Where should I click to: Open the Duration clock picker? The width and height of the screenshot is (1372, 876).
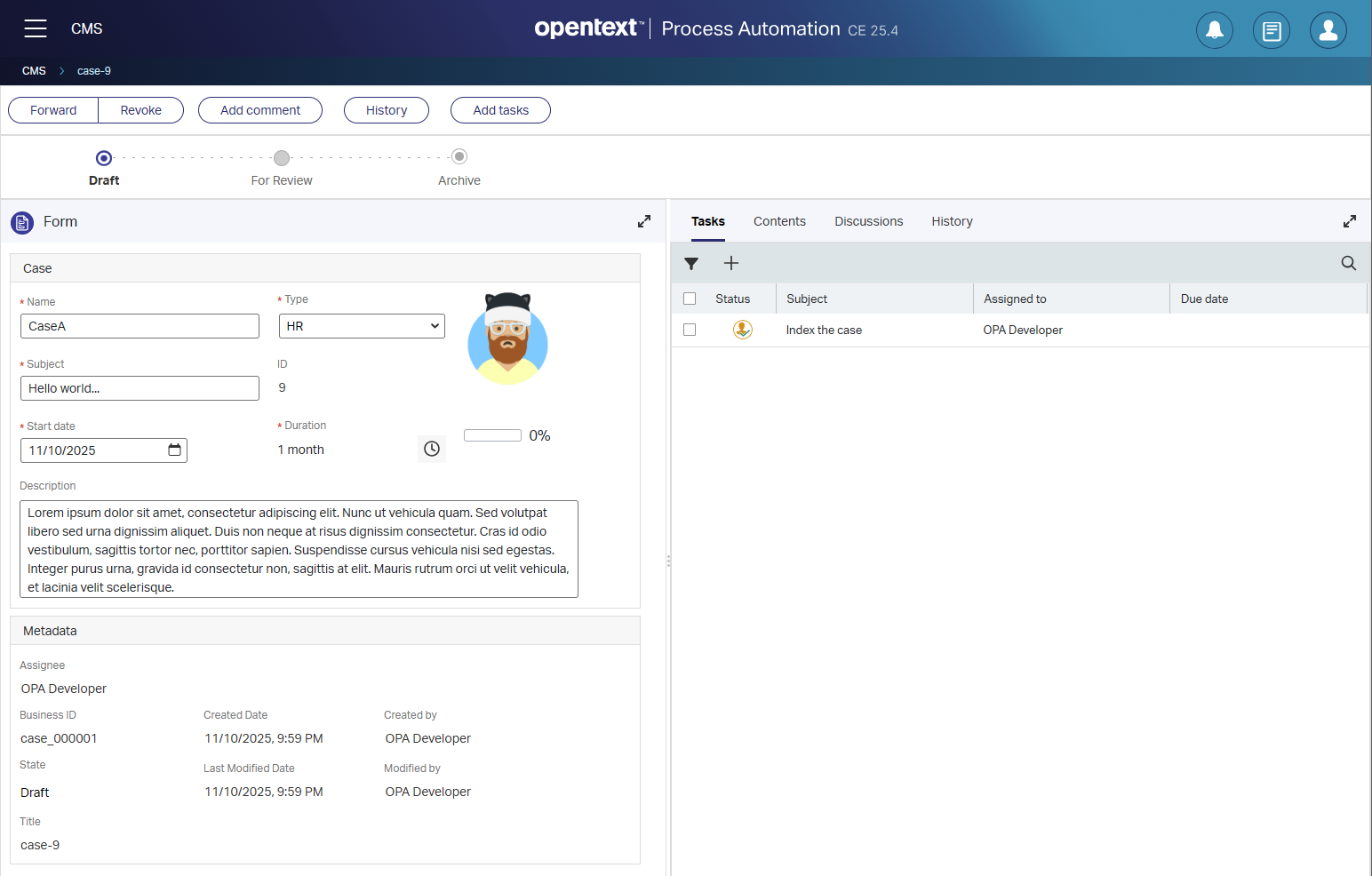[432, 449]
